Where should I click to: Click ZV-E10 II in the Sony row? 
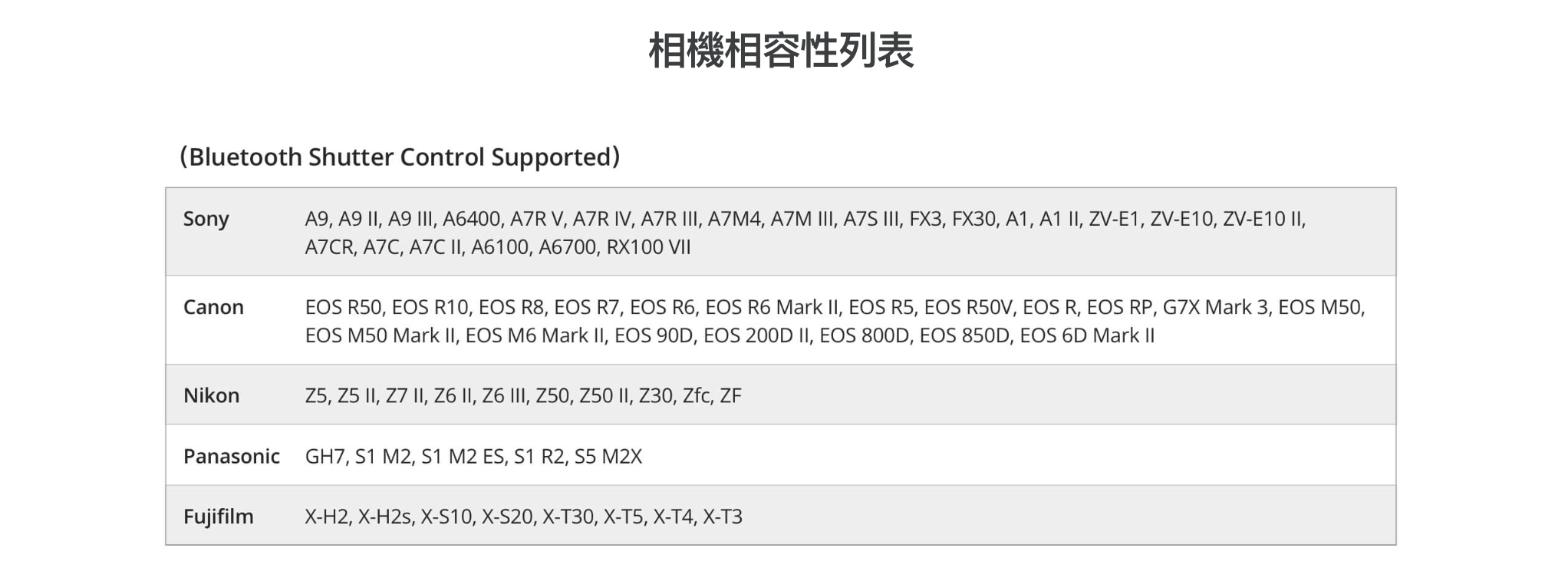[x=1263, y=219]
